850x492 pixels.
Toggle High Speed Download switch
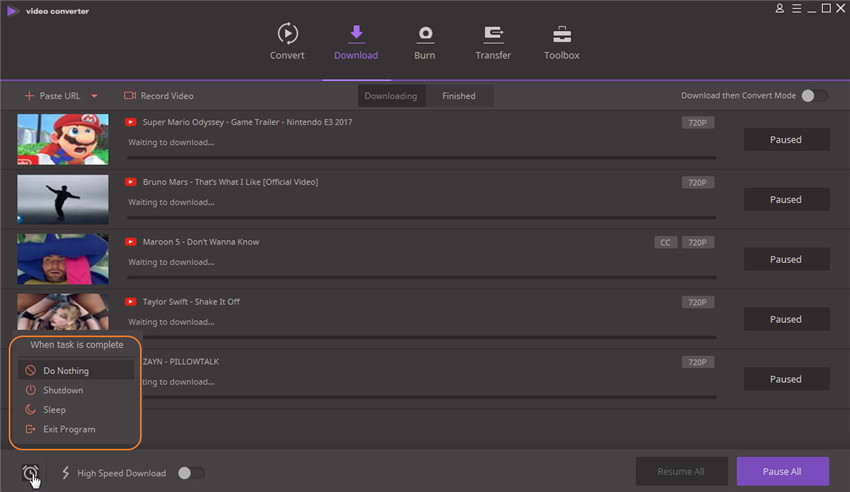(191, 473)
